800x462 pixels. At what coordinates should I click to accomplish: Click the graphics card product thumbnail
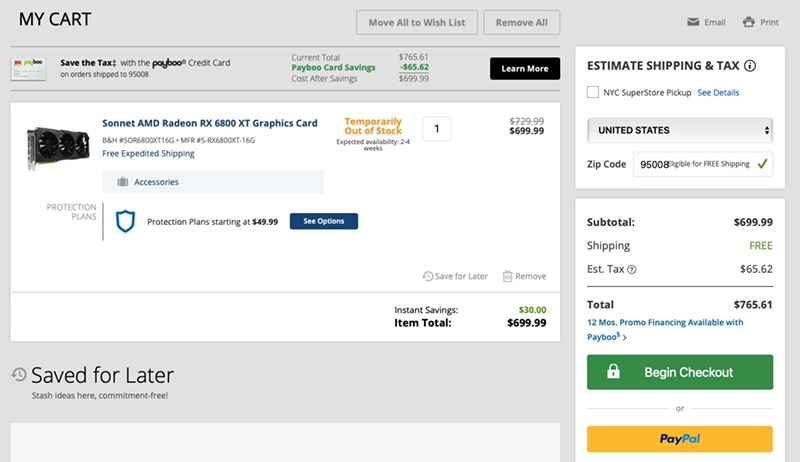click(58, 147)
